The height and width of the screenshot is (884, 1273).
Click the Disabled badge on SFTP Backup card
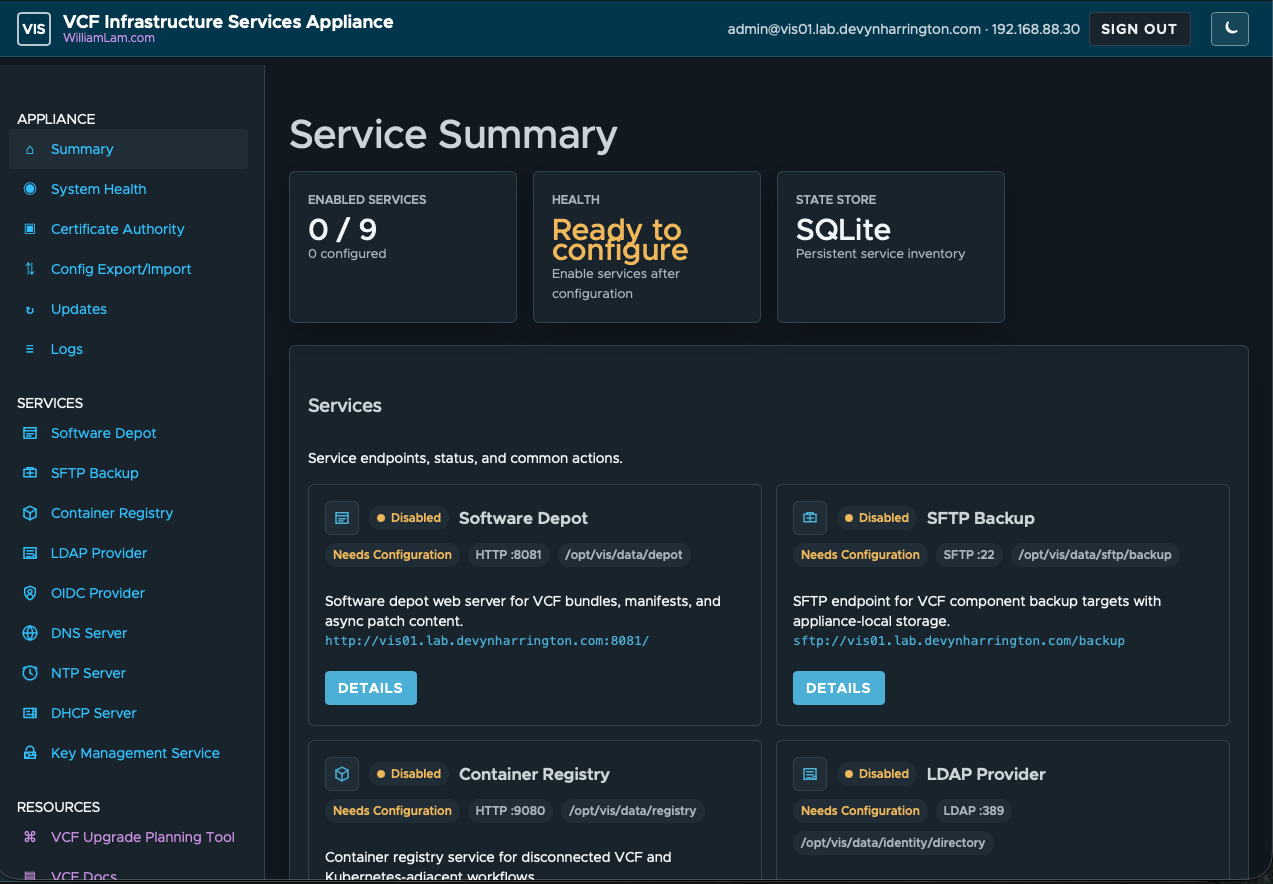(x=877, y=518)
